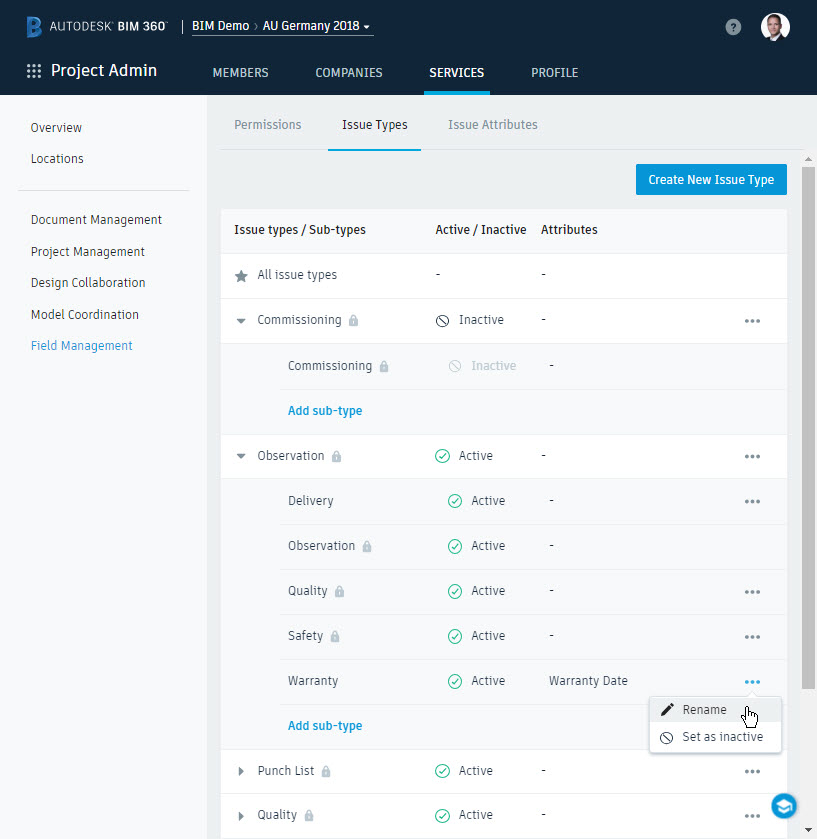The image size is (817, 839).
Task: Open the app launcher waffle icon
Action: [33, 70]
